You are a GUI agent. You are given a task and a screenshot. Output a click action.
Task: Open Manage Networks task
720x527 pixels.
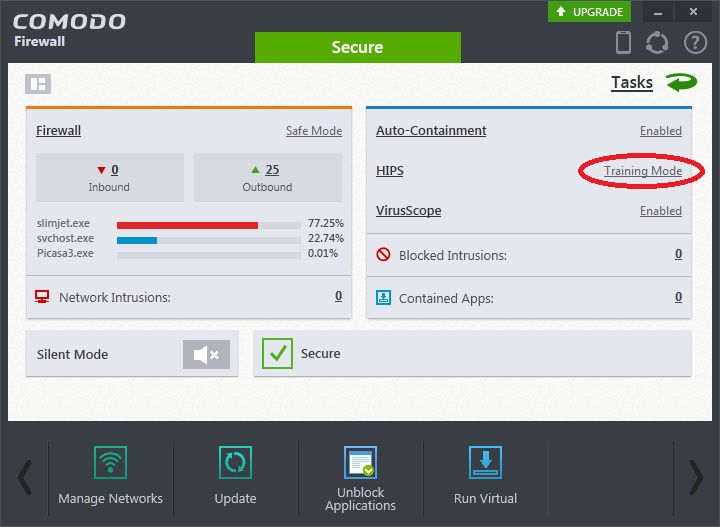(x=110, y=477)
